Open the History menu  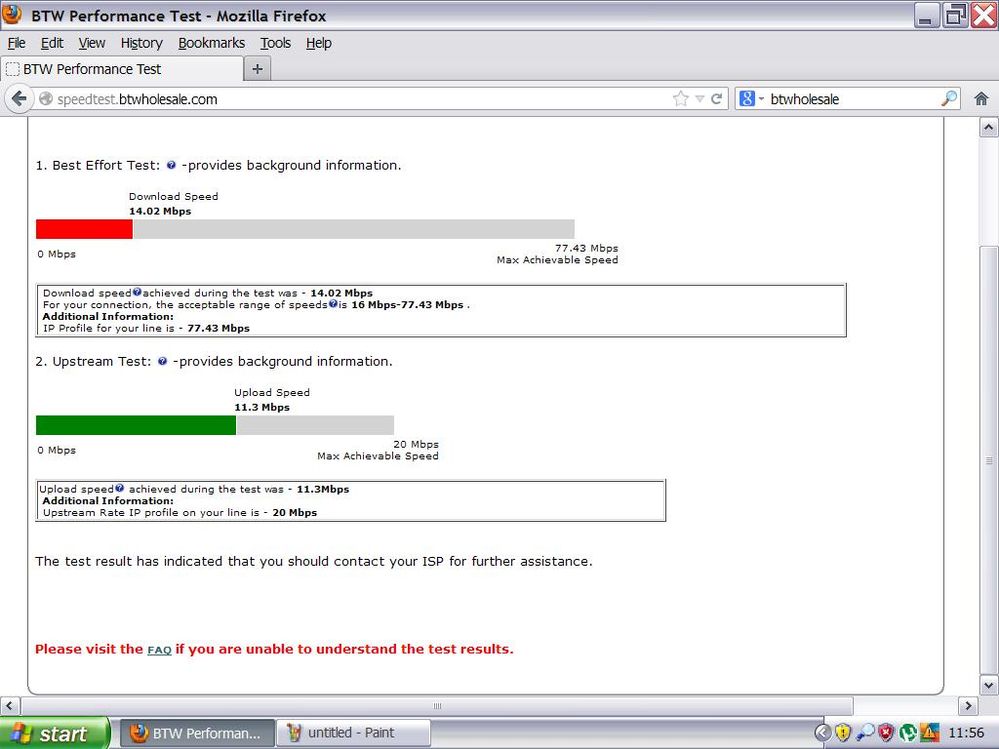click(x=141, y=43)
